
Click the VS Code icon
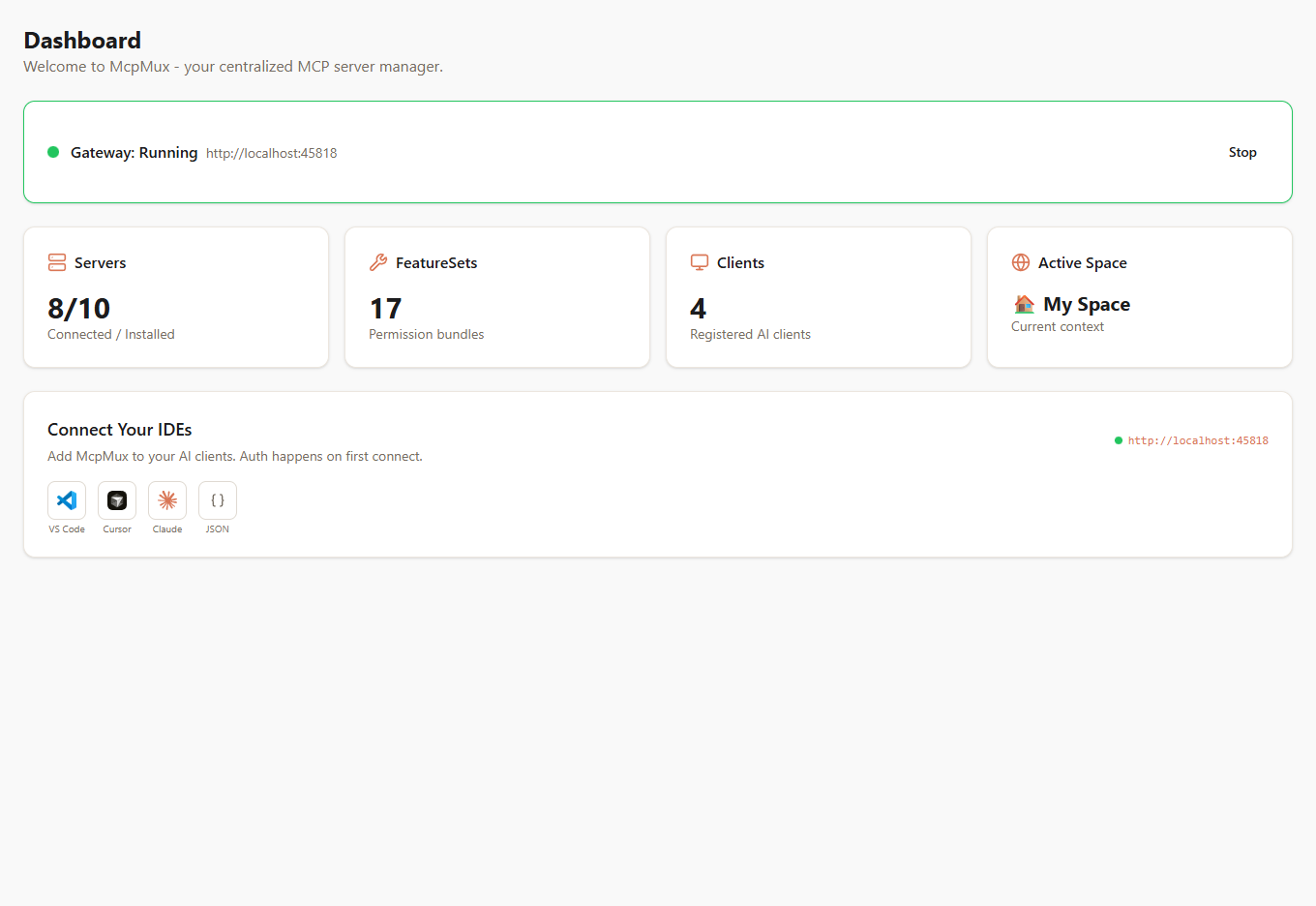(67, 500)
